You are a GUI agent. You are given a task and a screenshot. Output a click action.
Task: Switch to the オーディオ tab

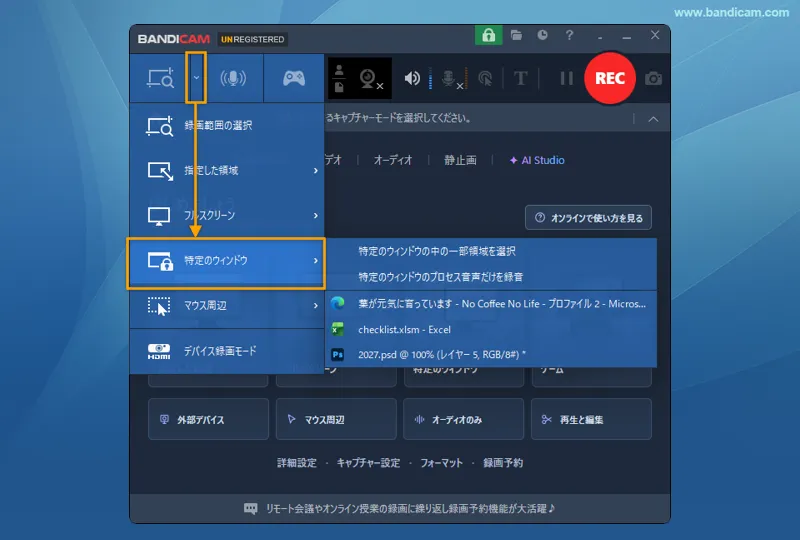pos(393,160)
